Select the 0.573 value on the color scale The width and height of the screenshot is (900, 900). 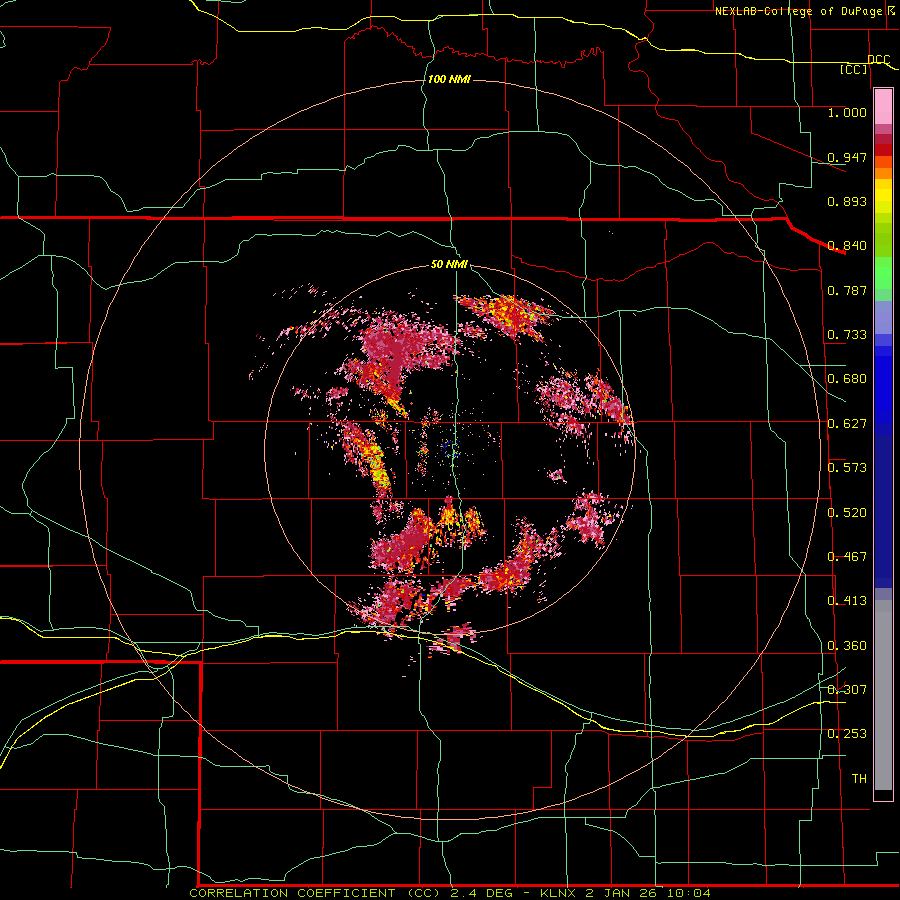coord(847,468)
